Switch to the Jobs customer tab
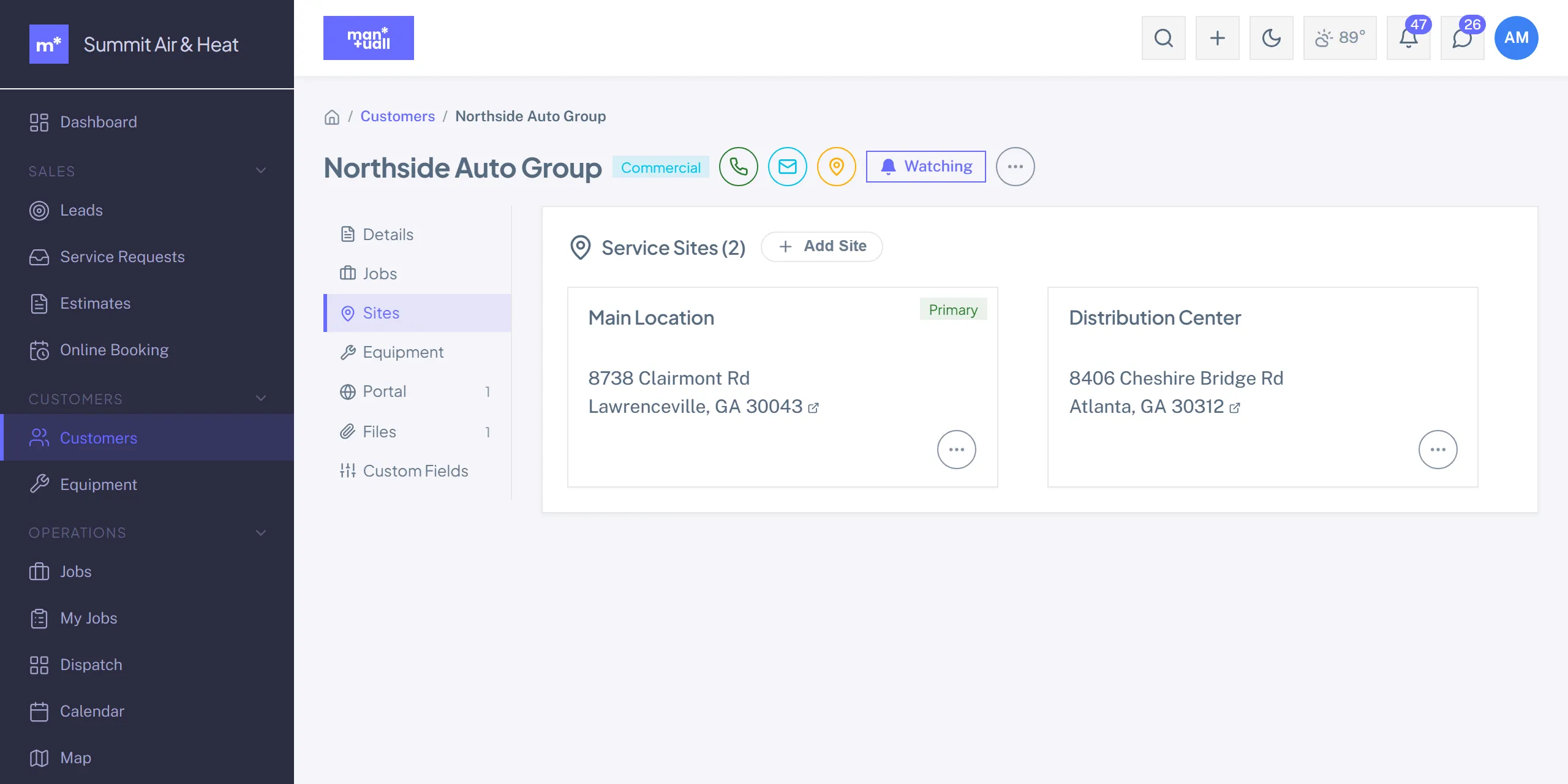Viewport: 1568px width, 784px height. click(x=417, y=274)
